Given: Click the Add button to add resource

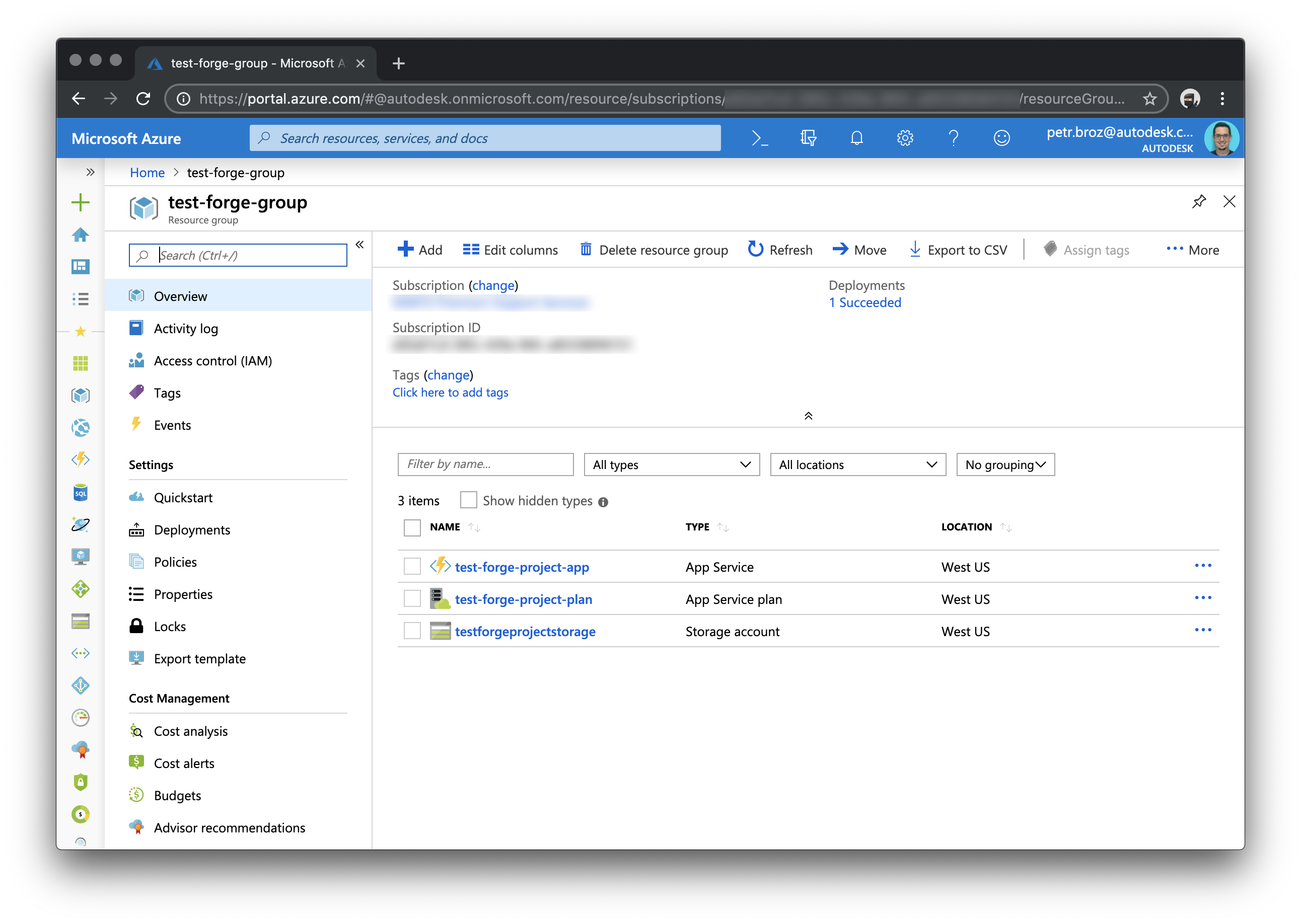Looking at the screenshot, I should click(x=419, y=249).
